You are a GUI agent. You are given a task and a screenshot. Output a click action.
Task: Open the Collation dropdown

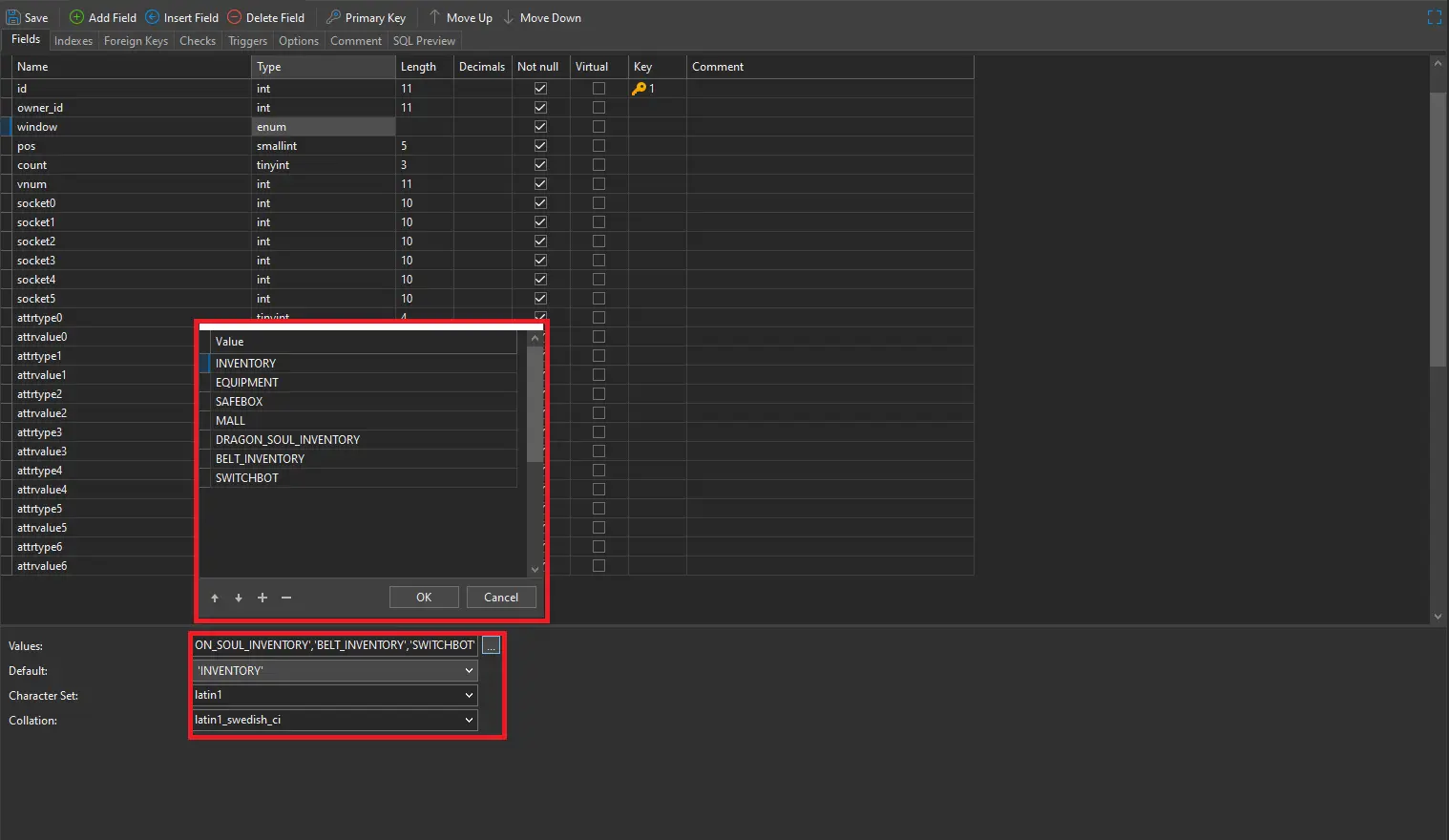[x=469, y=720]
